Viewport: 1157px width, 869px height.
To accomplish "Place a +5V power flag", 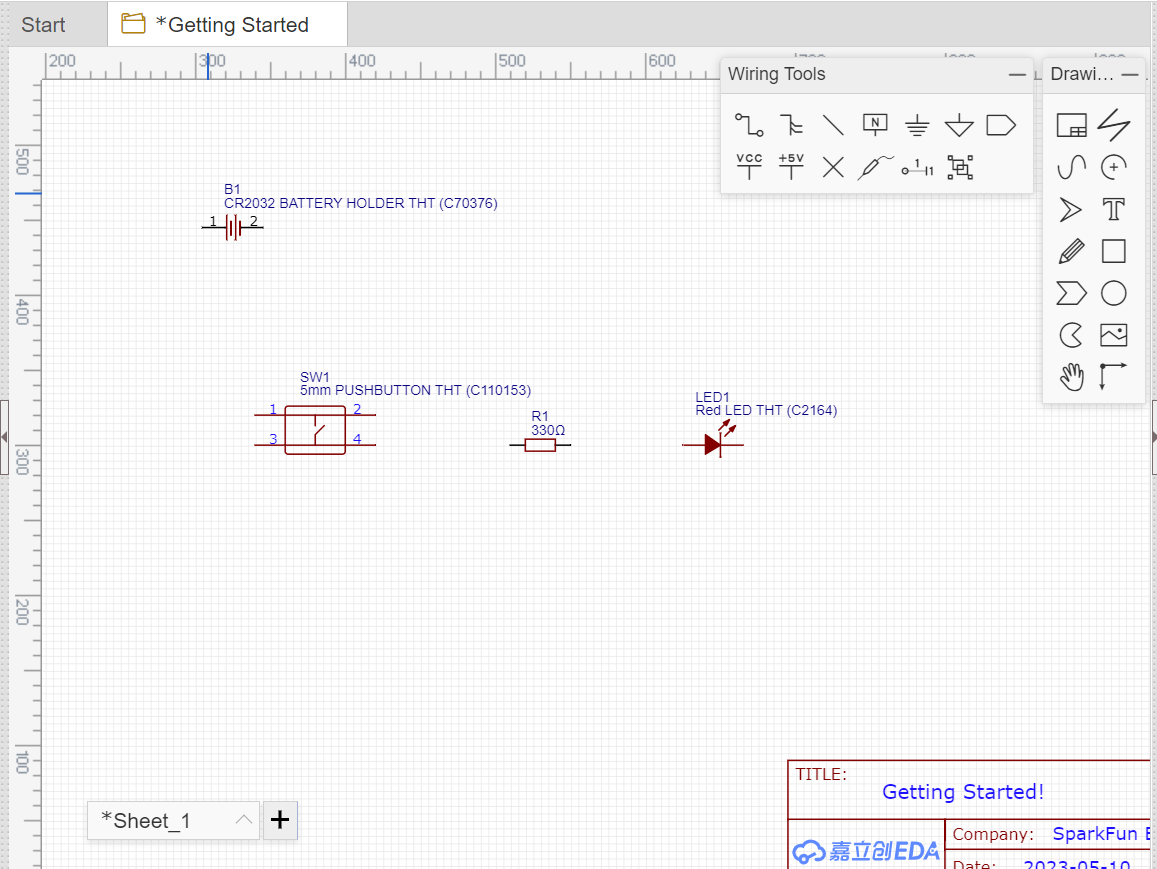I will (791, 167).
